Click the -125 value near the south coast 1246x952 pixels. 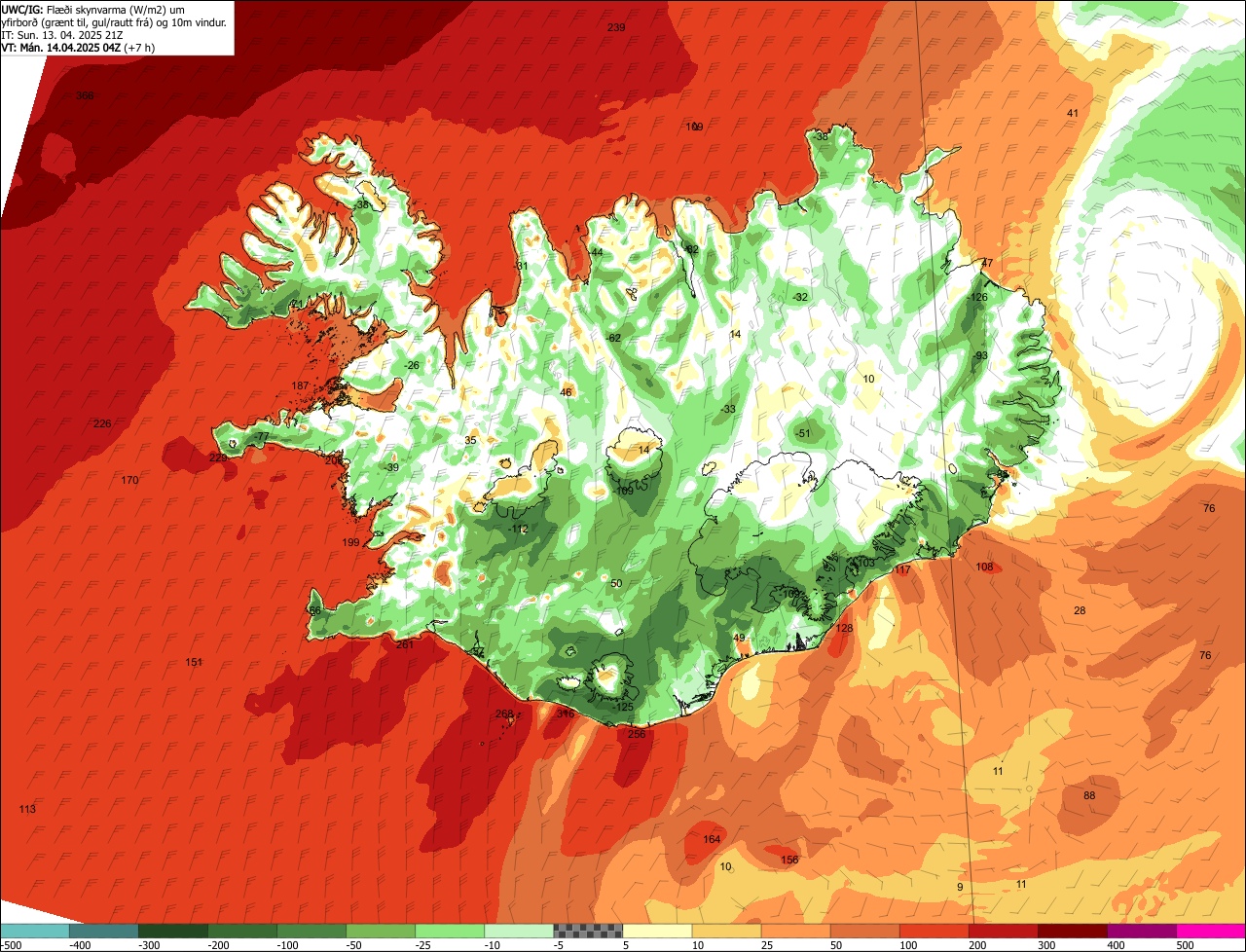[x=624, y=707]
